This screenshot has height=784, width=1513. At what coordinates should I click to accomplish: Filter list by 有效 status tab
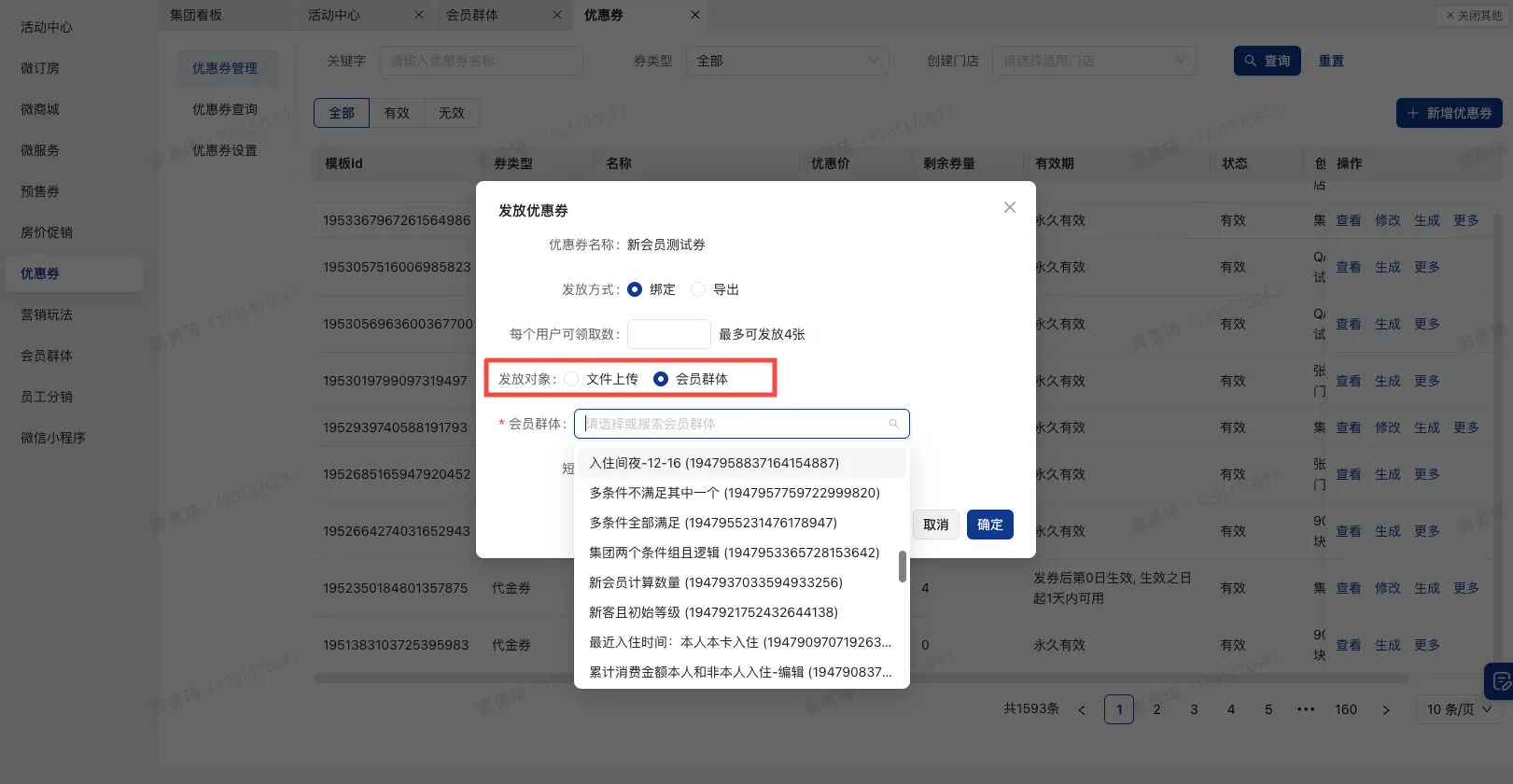click(397, 113)
